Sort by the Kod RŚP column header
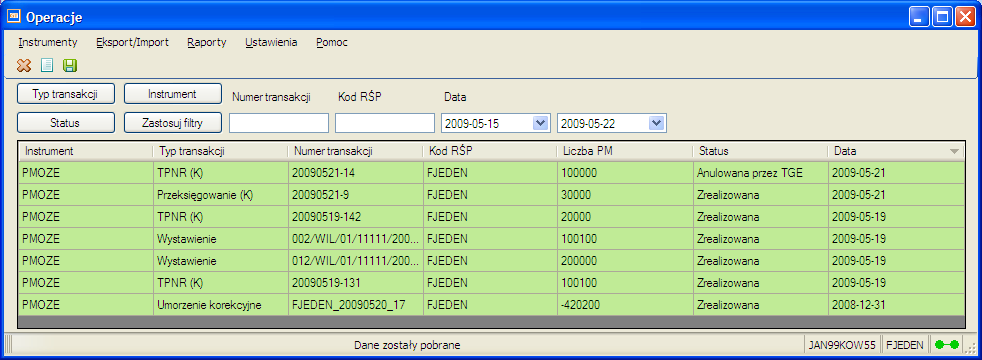Viewport: 982px width, 360px height. 490,151
